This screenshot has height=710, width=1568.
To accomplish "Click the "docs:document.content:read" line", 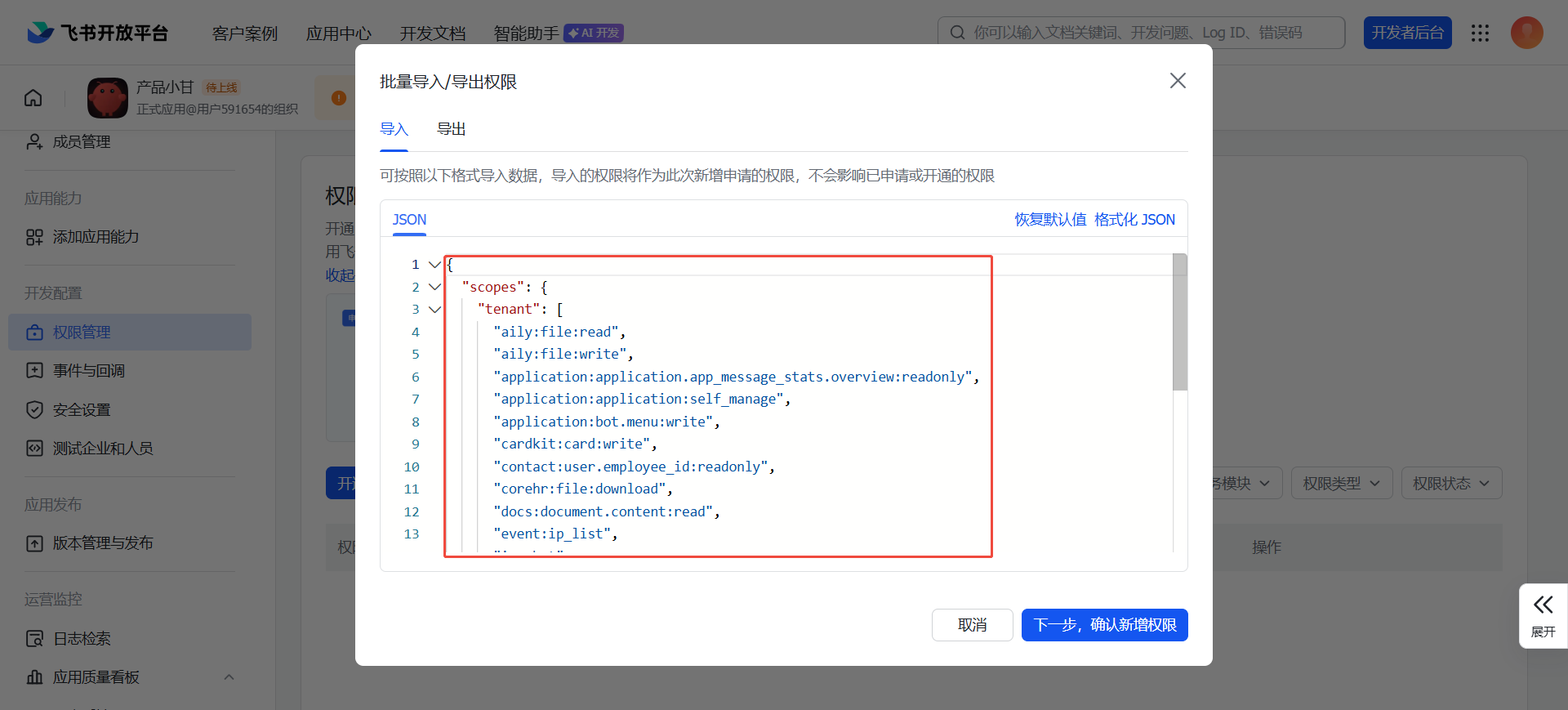I will point(607,511).
